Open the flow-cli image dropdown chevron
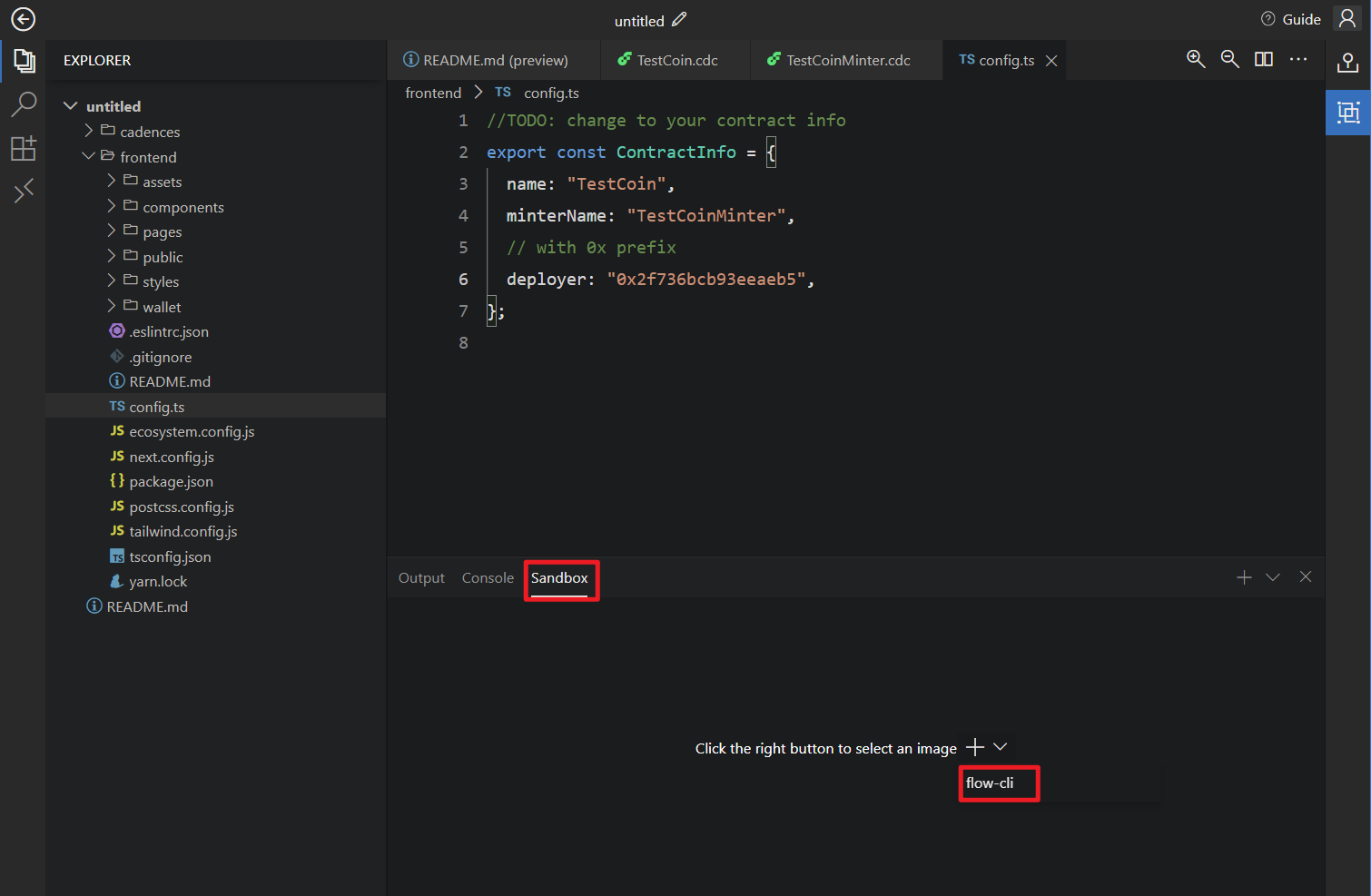 click(1000, 746)
